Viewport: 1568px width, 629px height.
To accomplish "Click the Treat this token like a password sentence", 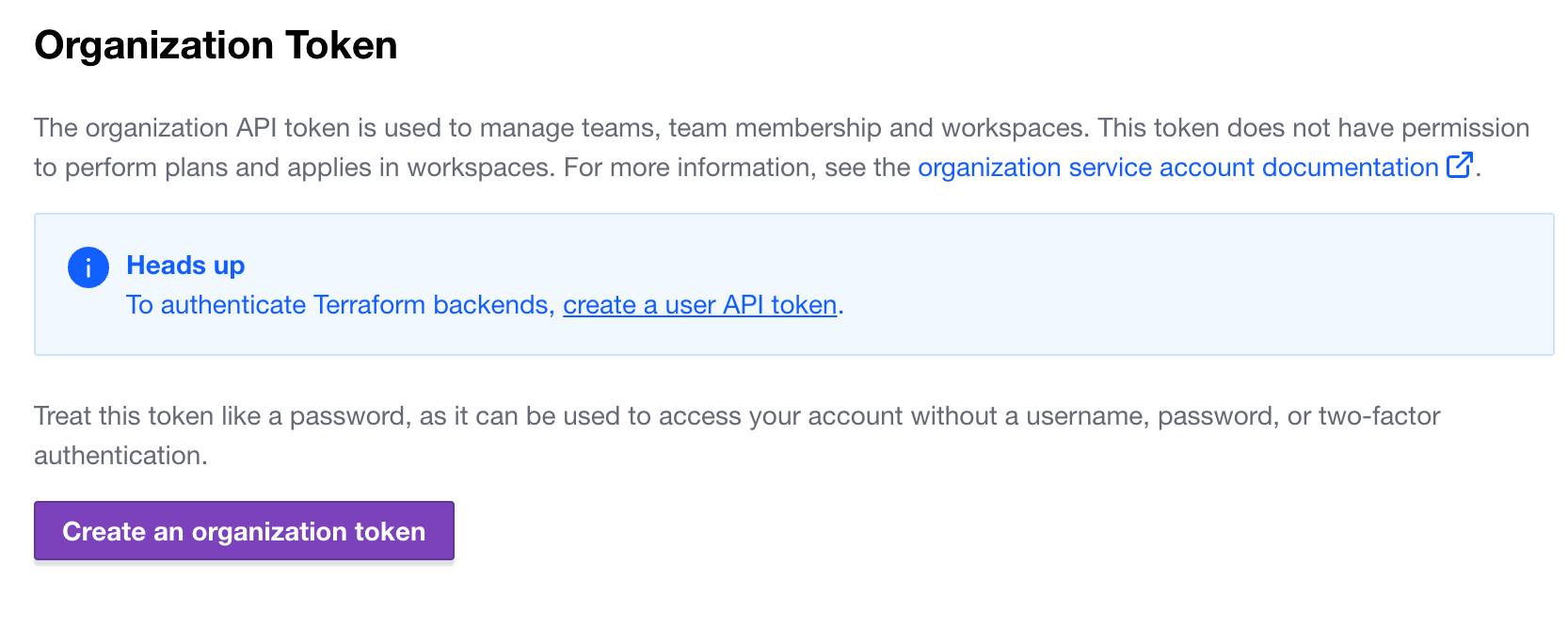I will point(737,435).
